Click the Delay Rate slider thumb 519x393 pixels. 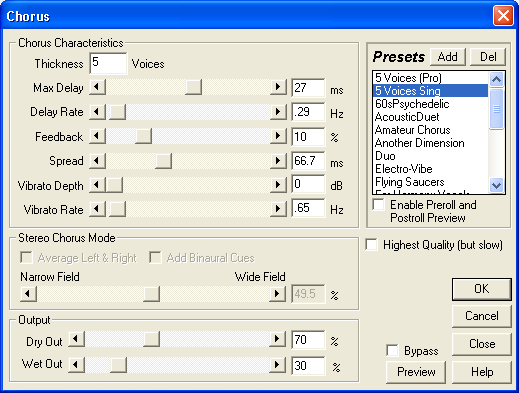[118, 112]
